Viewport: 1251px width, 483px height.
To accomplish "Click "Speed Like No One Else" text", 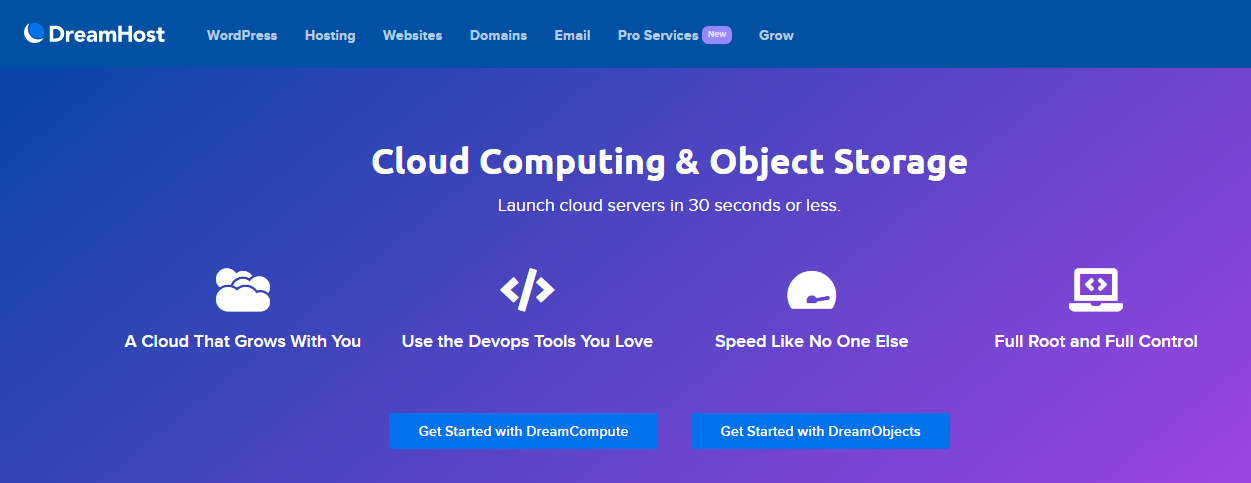I will (811, 341).
